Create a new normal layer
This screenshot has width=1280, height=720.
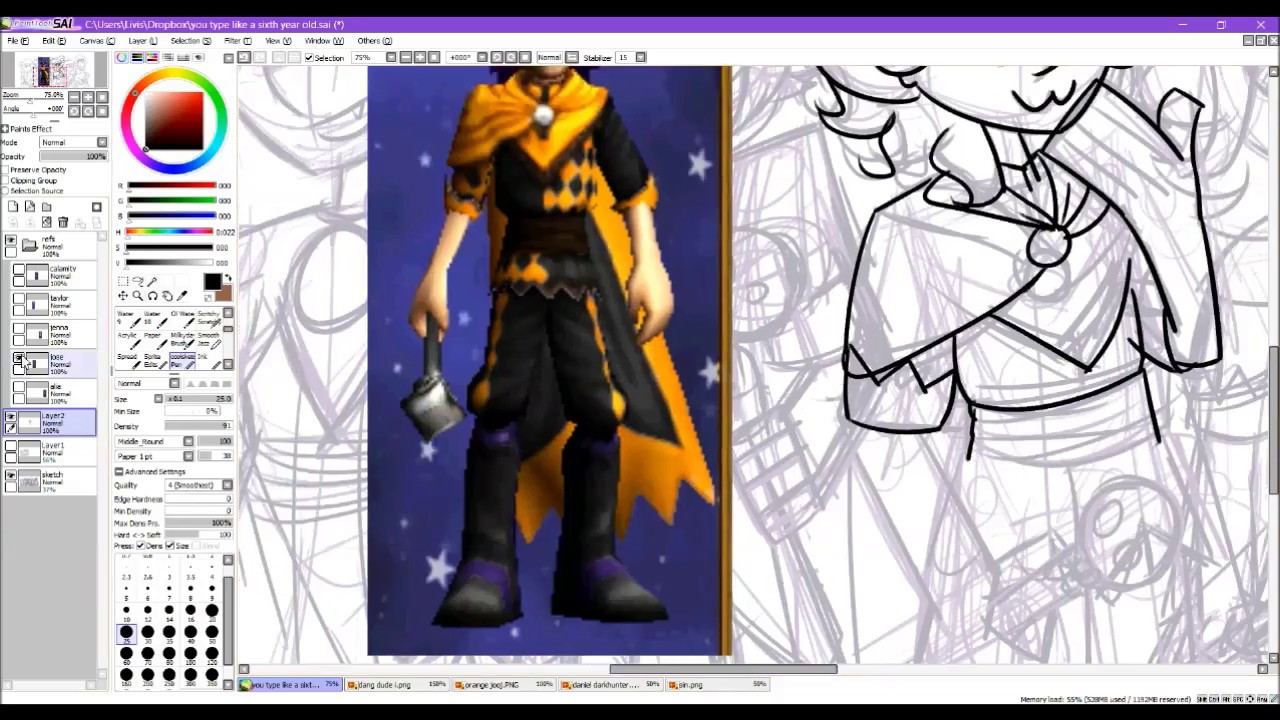13,206
